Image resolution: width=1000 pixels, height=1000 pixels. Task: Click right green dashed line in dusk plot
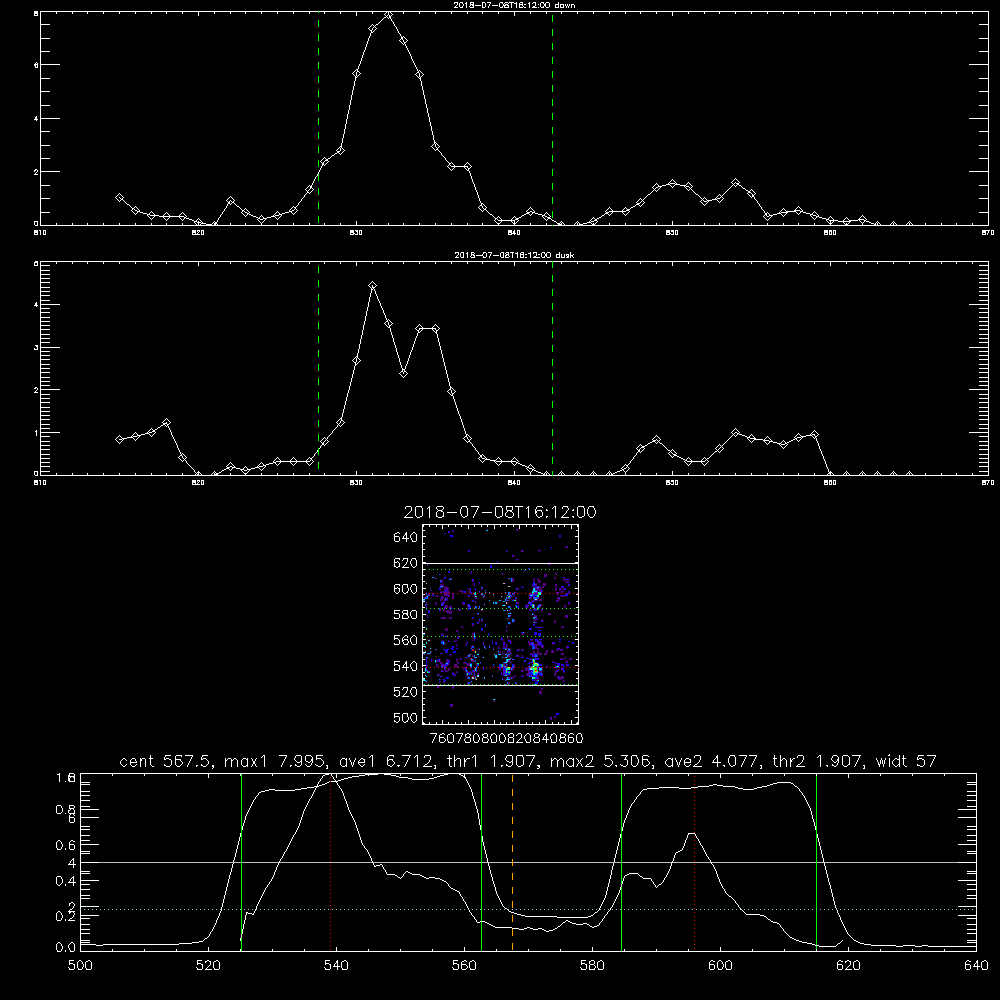pos(552,368)
